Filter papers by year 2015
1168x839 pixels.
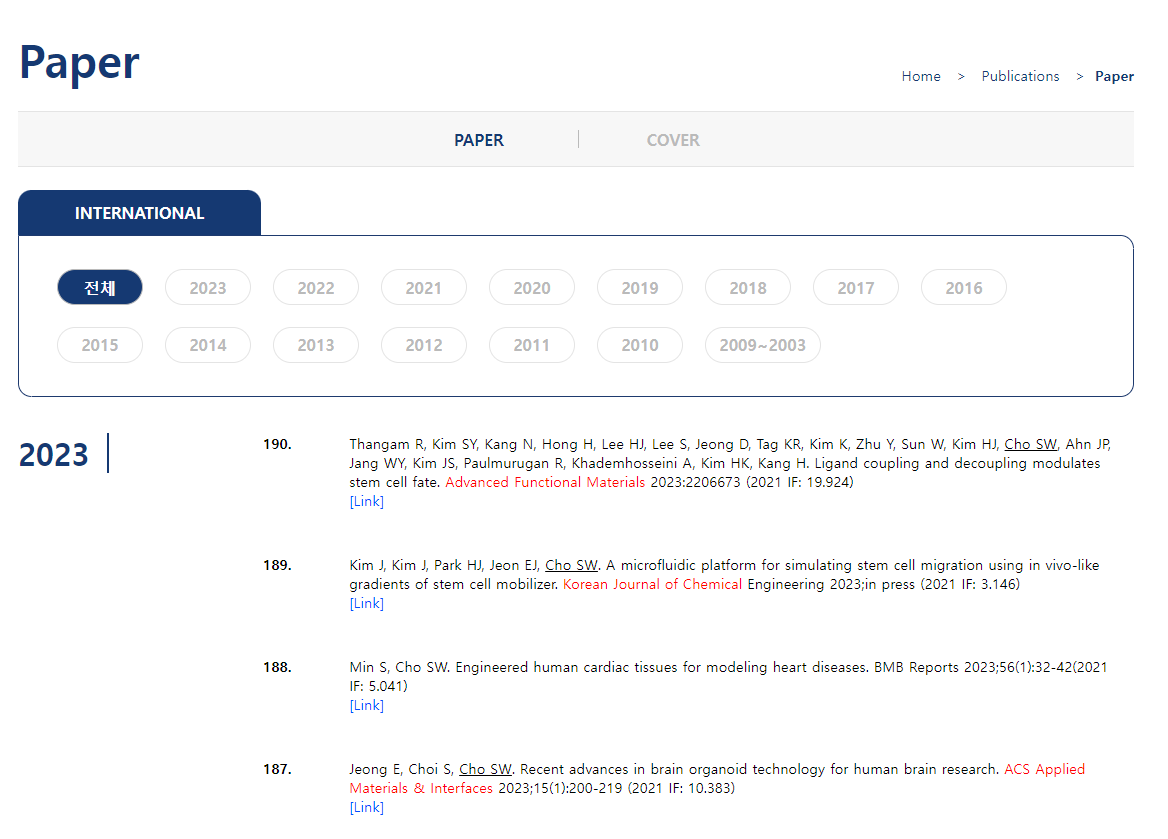point(100,344)
